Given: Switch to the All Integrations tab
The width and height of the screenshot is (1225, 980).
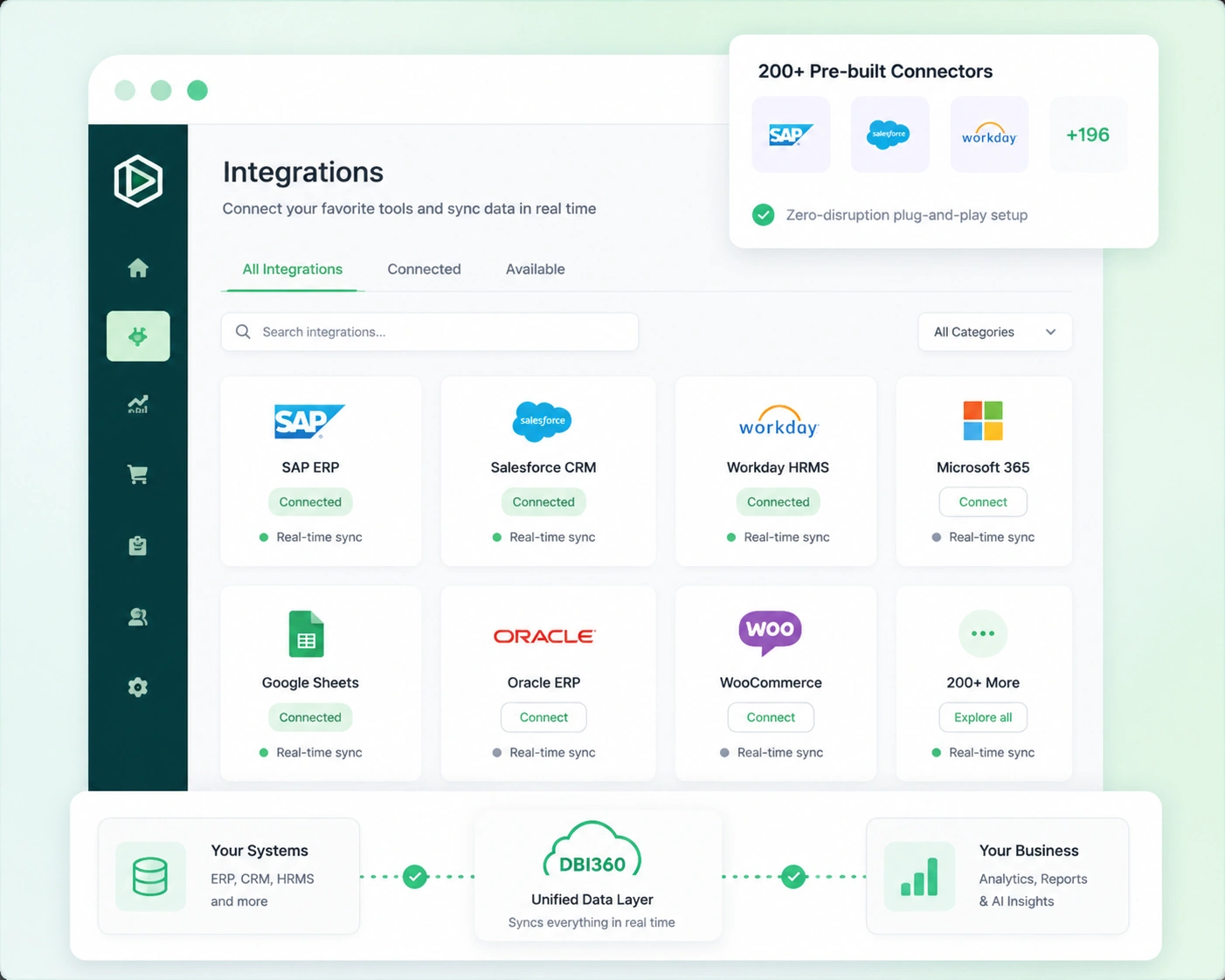Looking at the screenshot, I should pos(293,269).
